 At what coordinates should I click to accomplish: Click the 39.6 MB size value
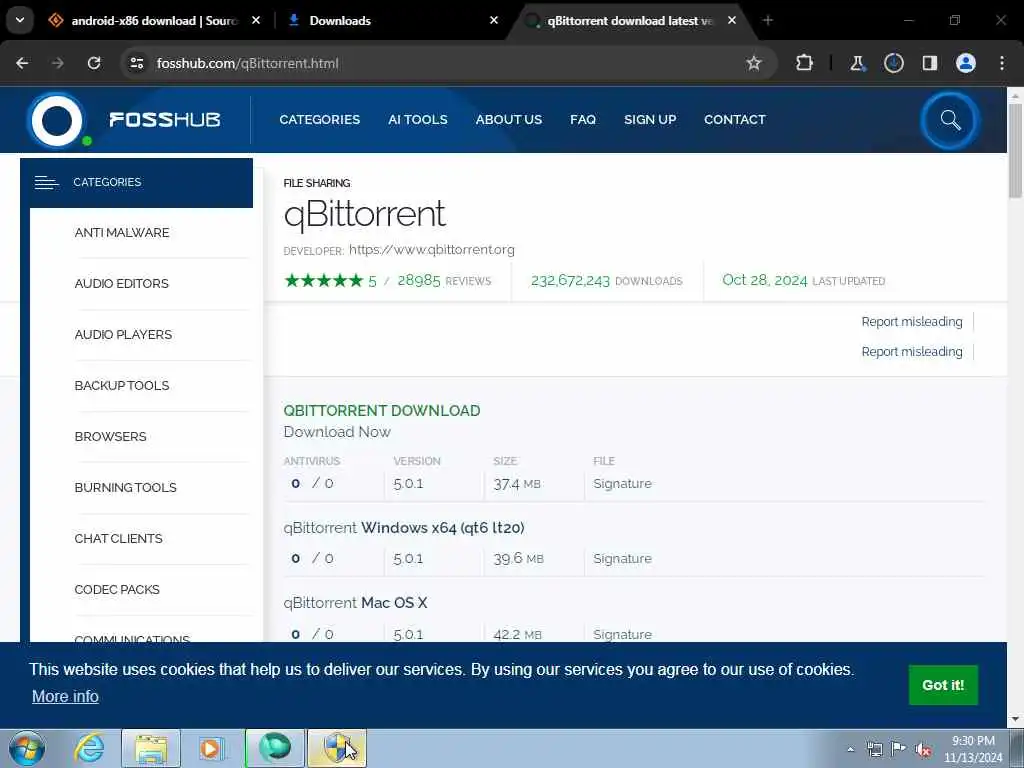tap(519, 559)
